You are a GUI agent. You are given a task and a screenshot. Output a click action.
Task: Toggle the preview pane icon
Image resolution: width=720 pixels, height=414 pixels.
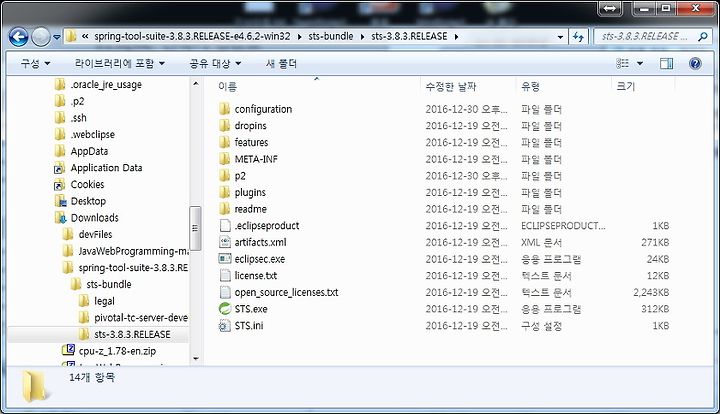coord(666,63)
